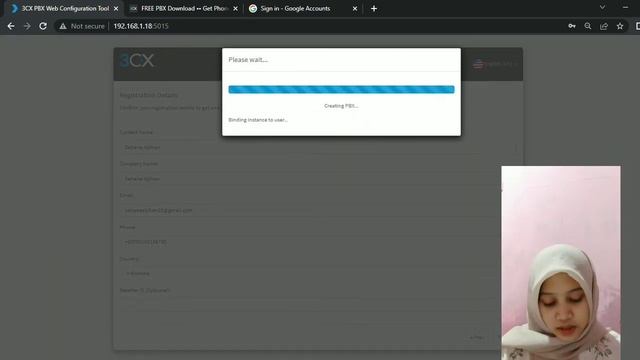Click the Contact Name input field
Image resolution: width=640 pixels, height=360 pixels.
pos(318,147)
